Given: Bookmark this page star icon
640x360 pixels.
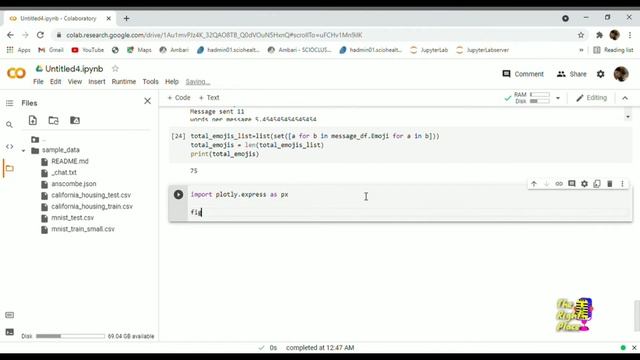Looking at the screenshot, I should click(581, 35).
